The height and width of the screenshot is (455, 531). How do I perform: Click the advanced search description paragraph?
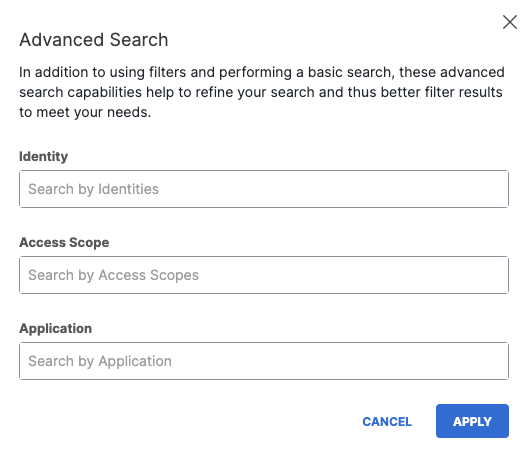click(262, 92)
